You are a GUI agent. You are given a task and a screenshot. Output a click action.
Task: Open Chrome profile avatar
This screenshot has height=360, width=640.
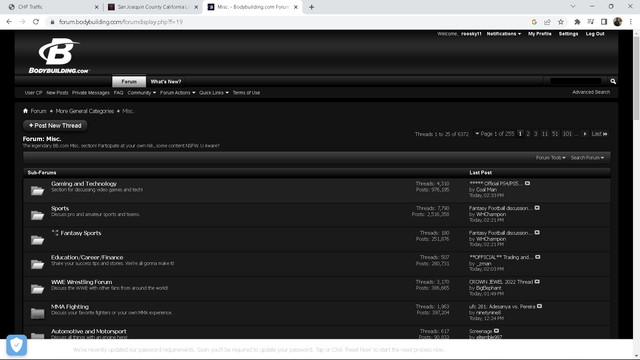point(618,22)
